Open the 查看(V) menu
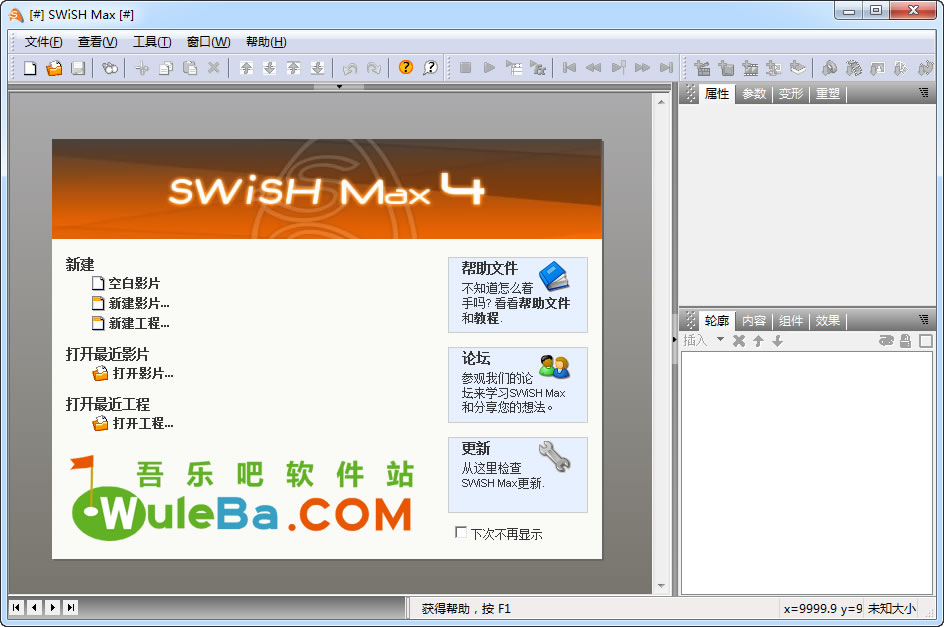Screen dimensions: 944x627 98,42
